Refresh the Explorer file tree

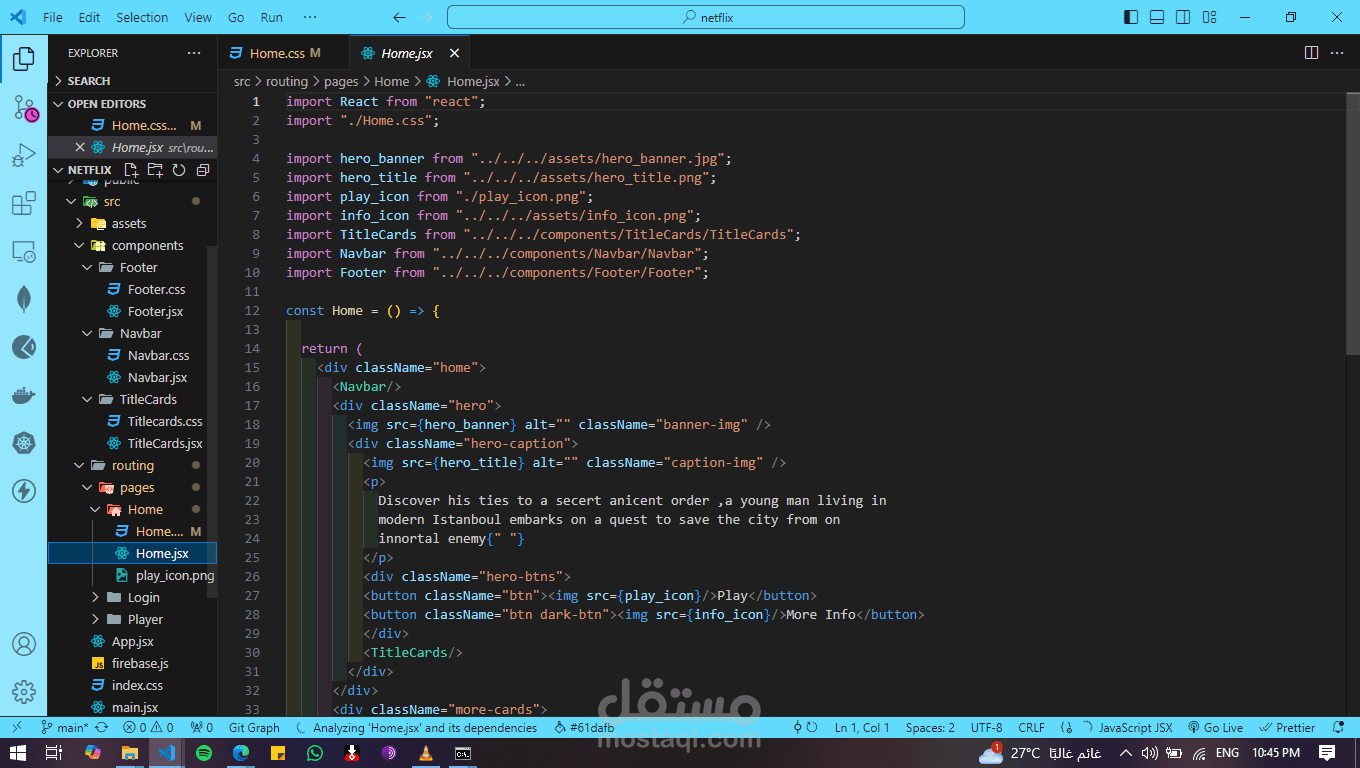point(179,170)
